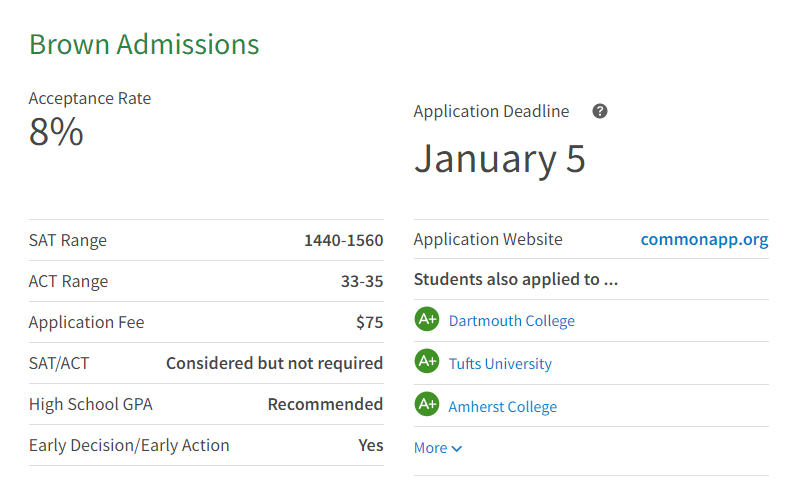The image size is (799, 498).
Task: Click the $75 application fee amount
Action: tap(369, 322)
